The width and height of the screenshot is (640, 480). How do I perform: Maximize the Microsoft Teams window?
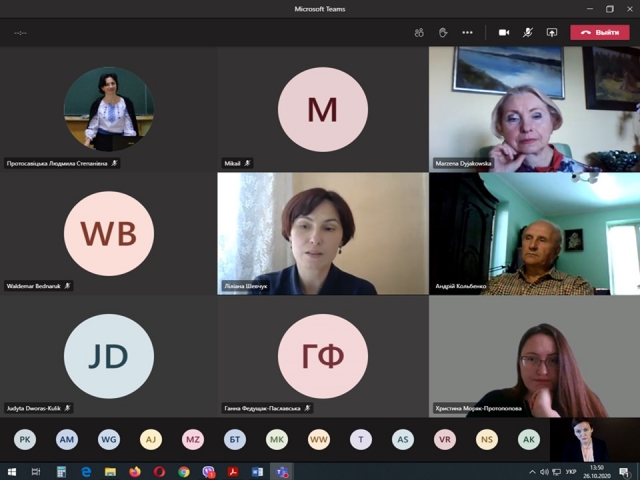[x=610, y=9]
